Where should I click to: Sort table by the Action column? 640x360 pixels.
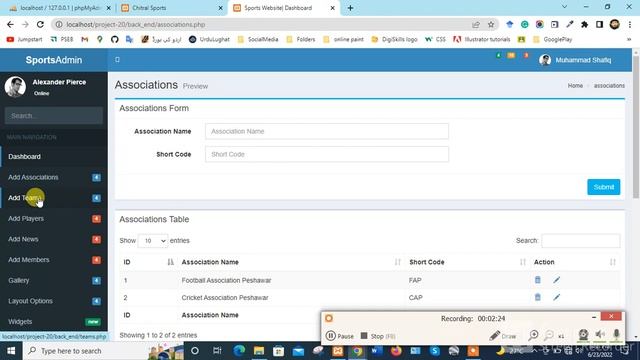[575, 262]
